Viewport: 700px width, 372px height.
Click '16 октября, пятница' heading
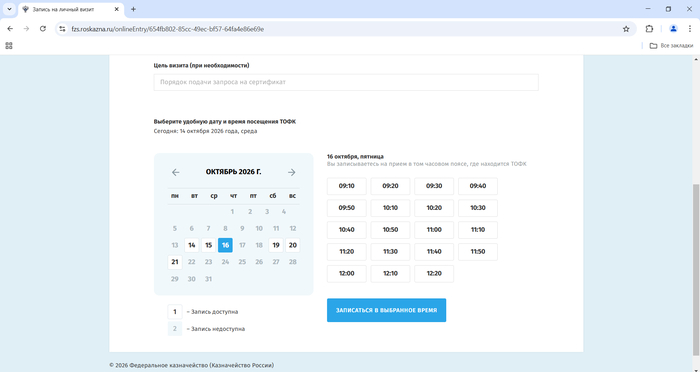(x=355, y=157)
